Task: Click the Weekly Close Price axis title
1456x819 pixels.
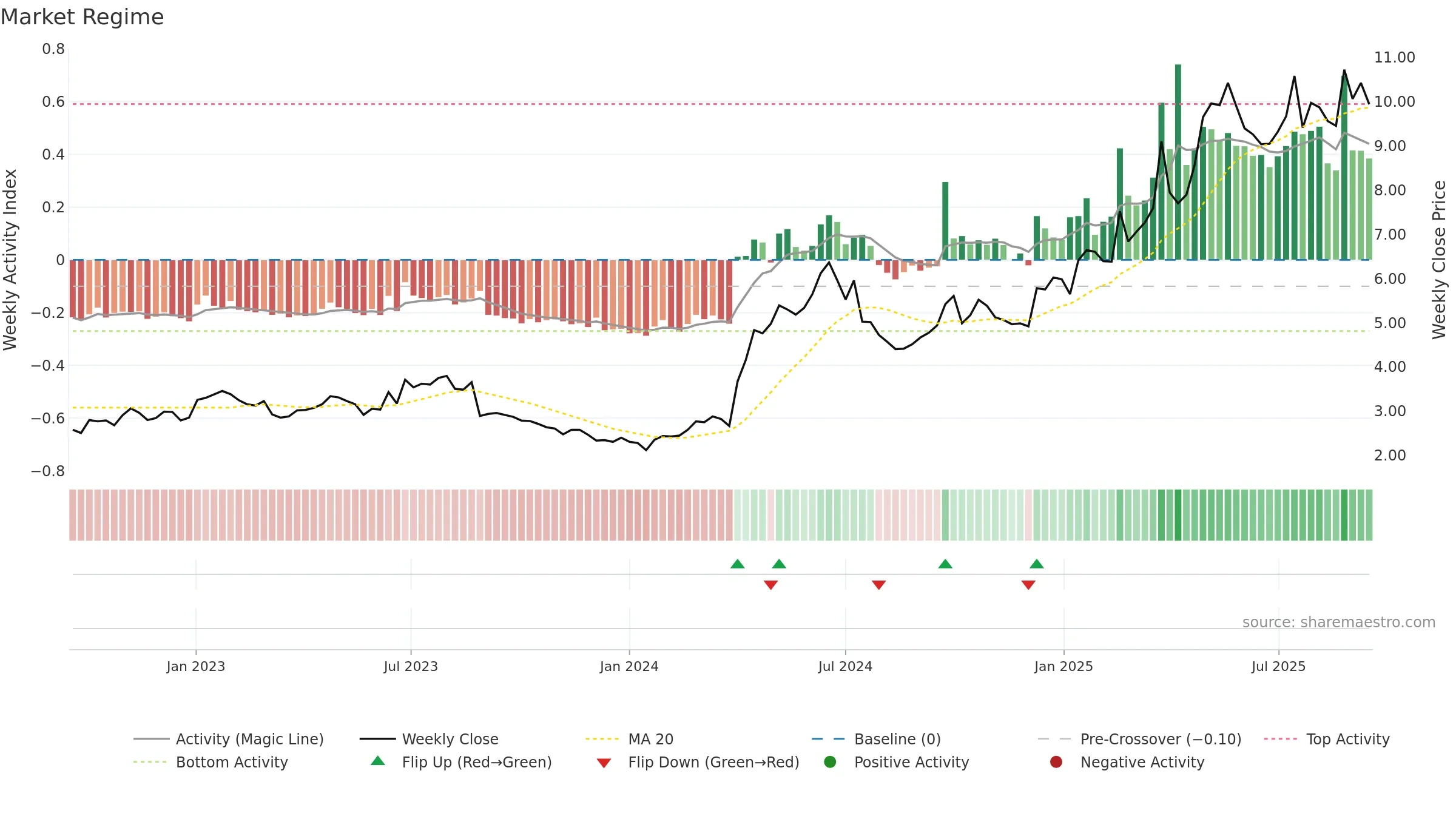Action: coord(1439,260)
